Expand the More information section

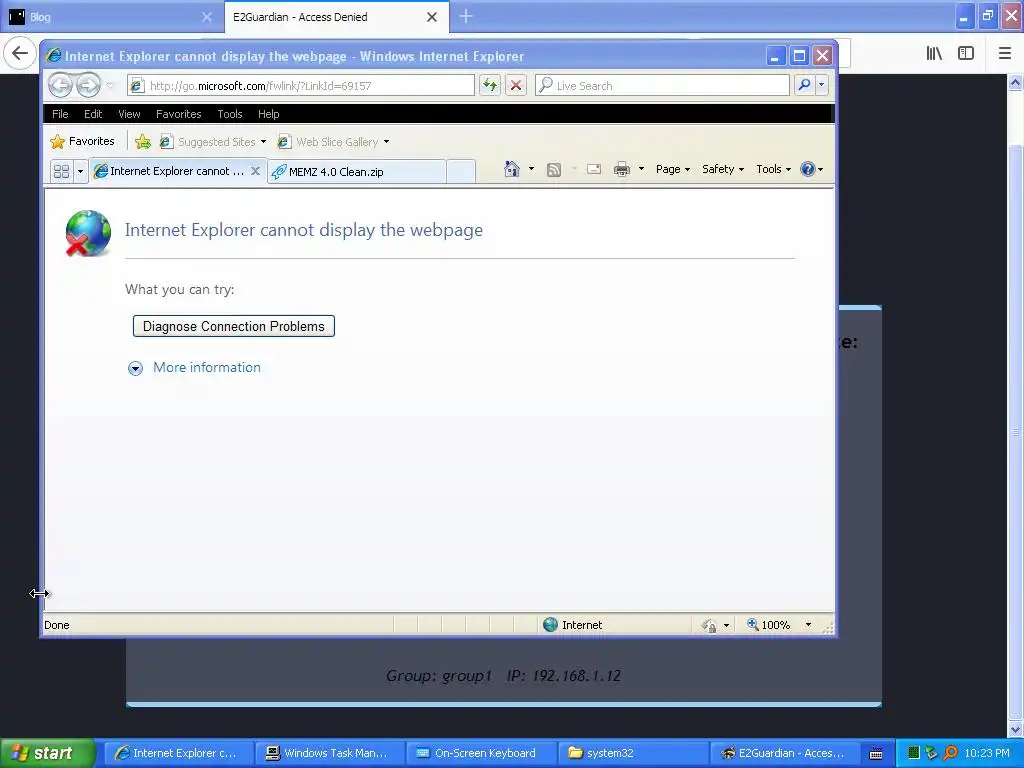click(x=135, y=368)
